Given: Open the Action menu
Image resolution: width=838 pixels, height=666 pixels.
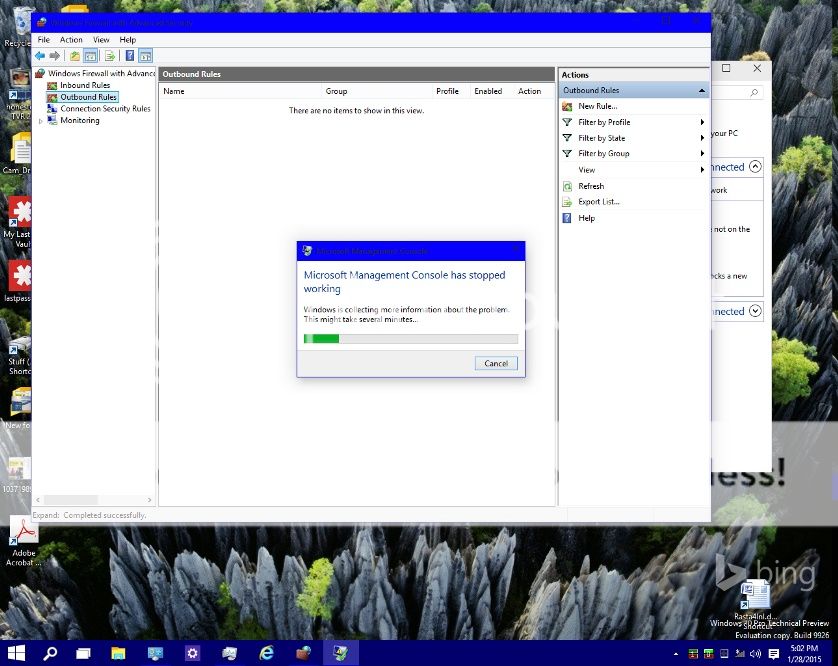Looking at the screenshot, I should pos(71,40).
